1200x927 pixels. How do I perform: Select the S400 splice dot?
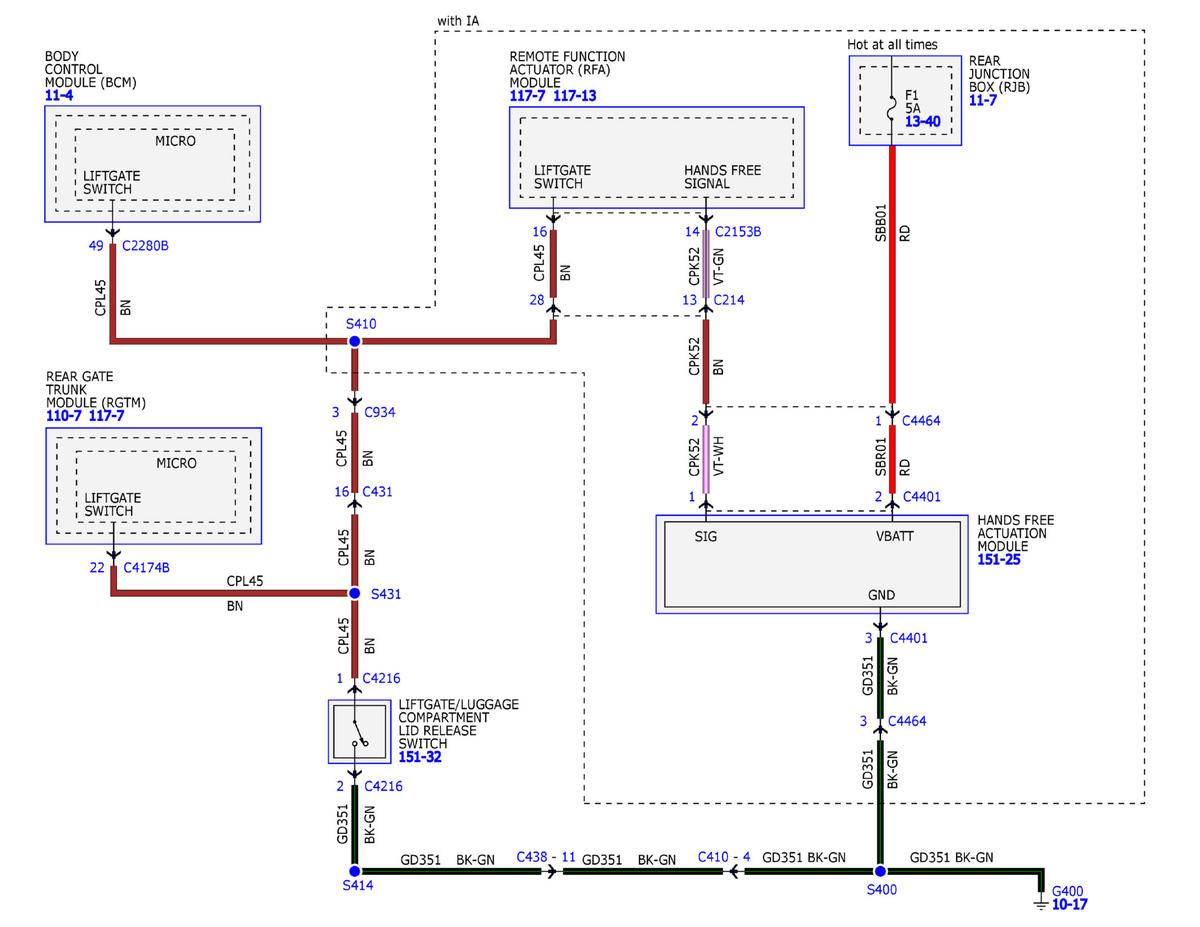click(880, 871)
